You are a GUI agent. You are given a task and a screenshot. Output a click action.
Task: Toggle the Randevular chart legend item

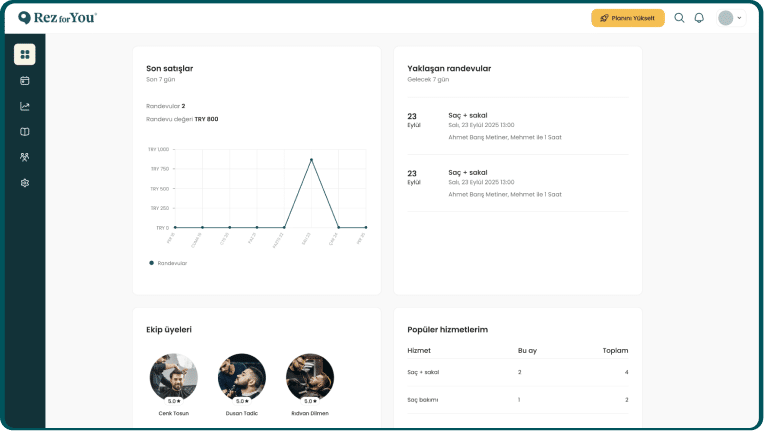(168, 263)
